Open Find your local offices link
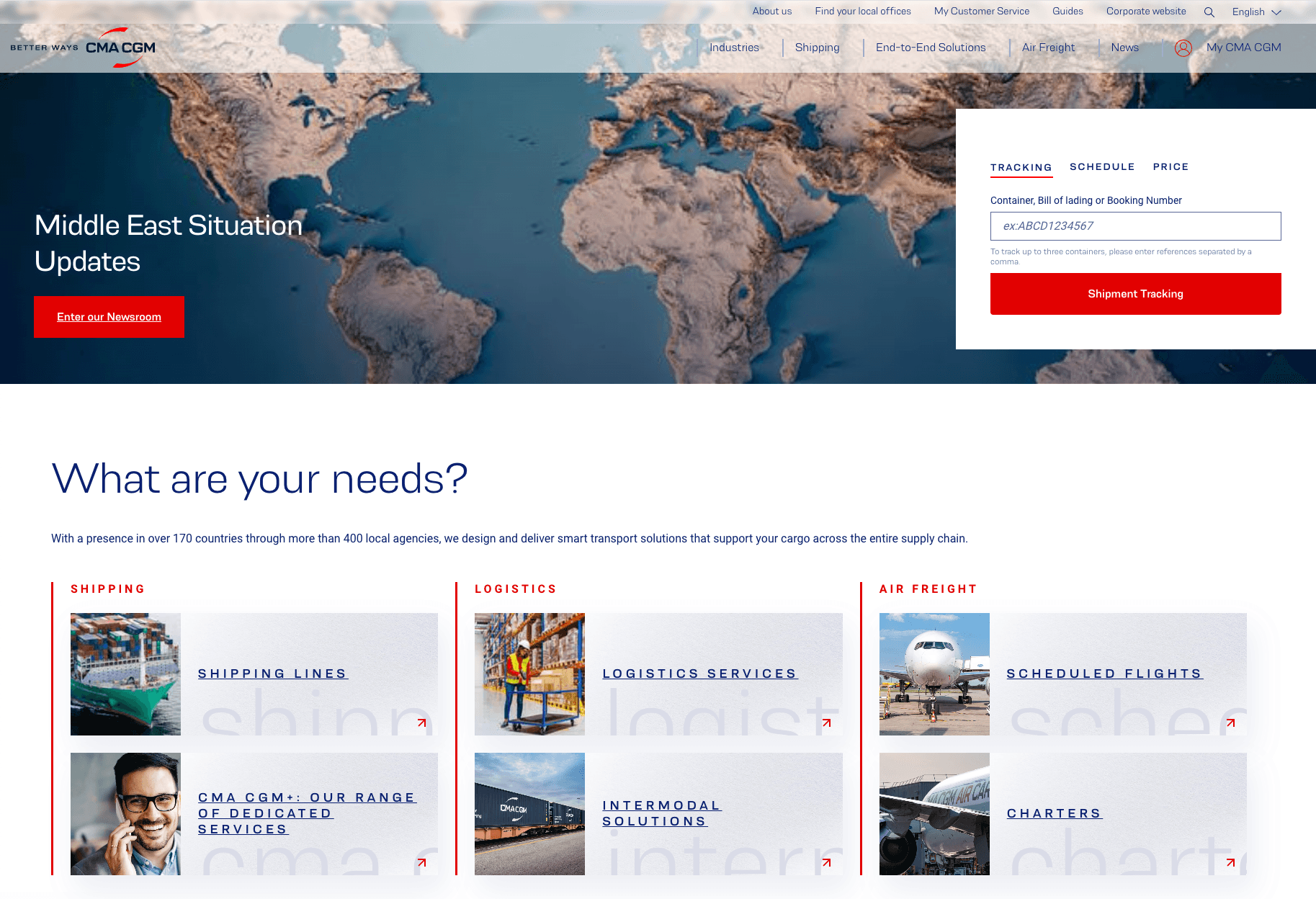1316x899 pixels. 863,12
